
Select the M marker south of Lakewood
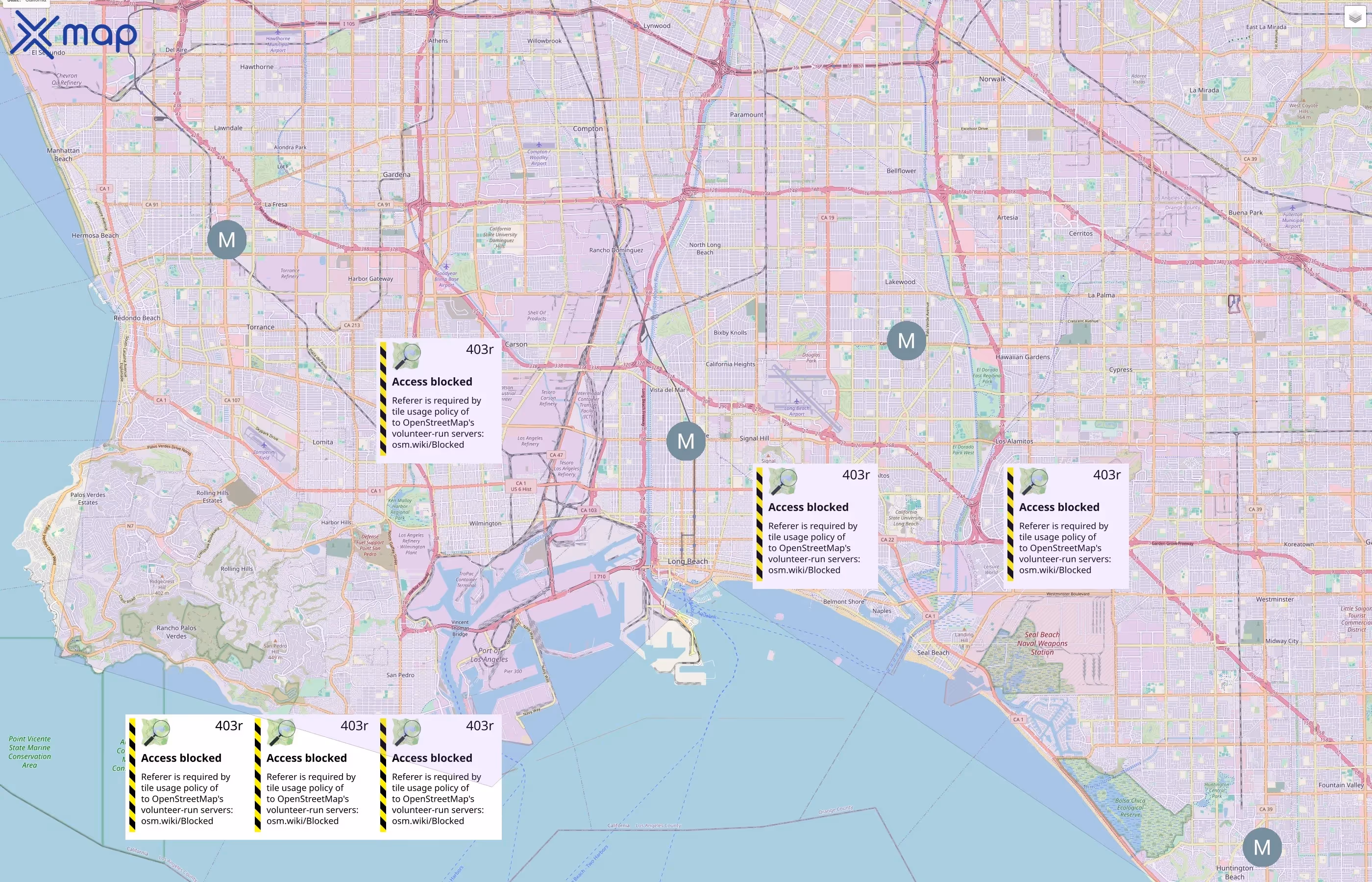(x=906, y=341)
